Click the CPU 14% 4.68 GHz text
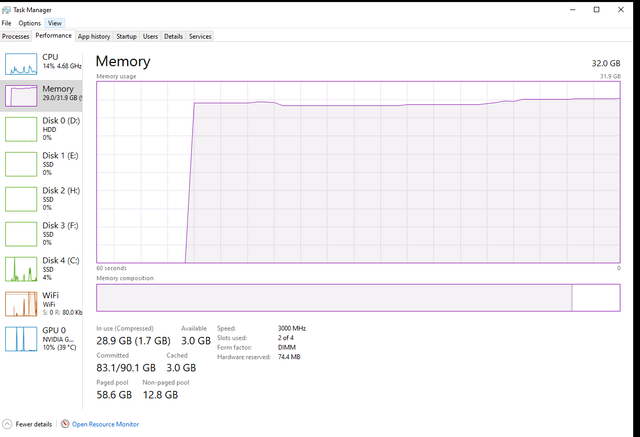Viewport: 640px width, 437px height. pyautogui.click(x=62, y=66)
